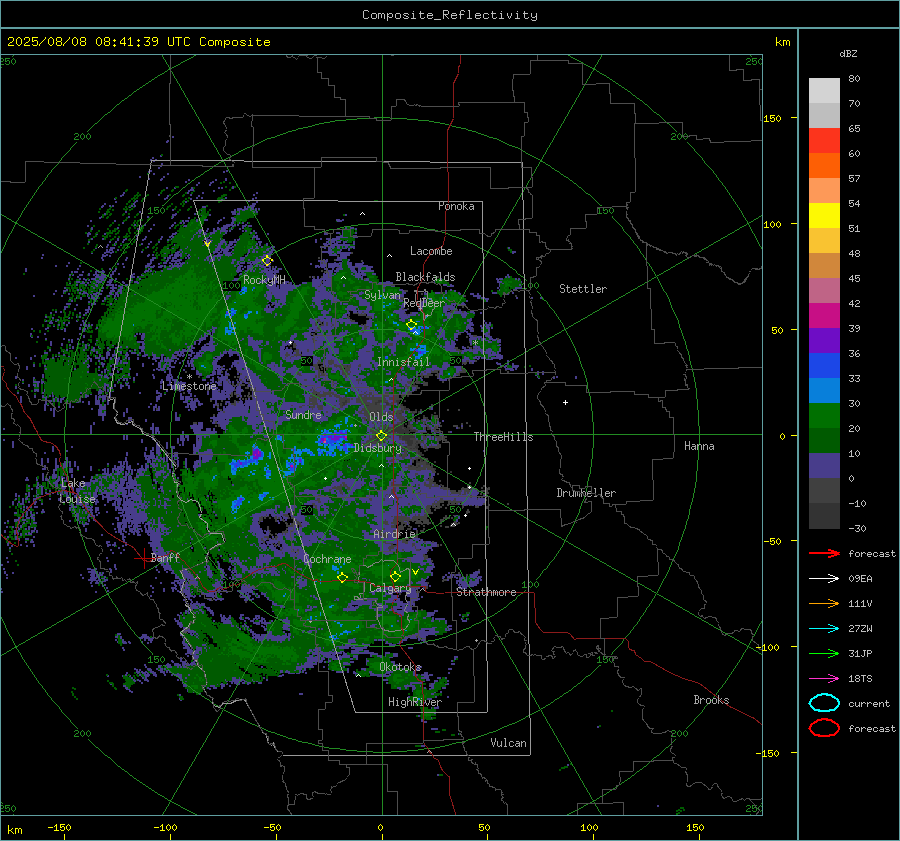This screenshot has height=841, width=900.
Task: Click the magenta 18TS arrow icon
Action: [824, 678]
